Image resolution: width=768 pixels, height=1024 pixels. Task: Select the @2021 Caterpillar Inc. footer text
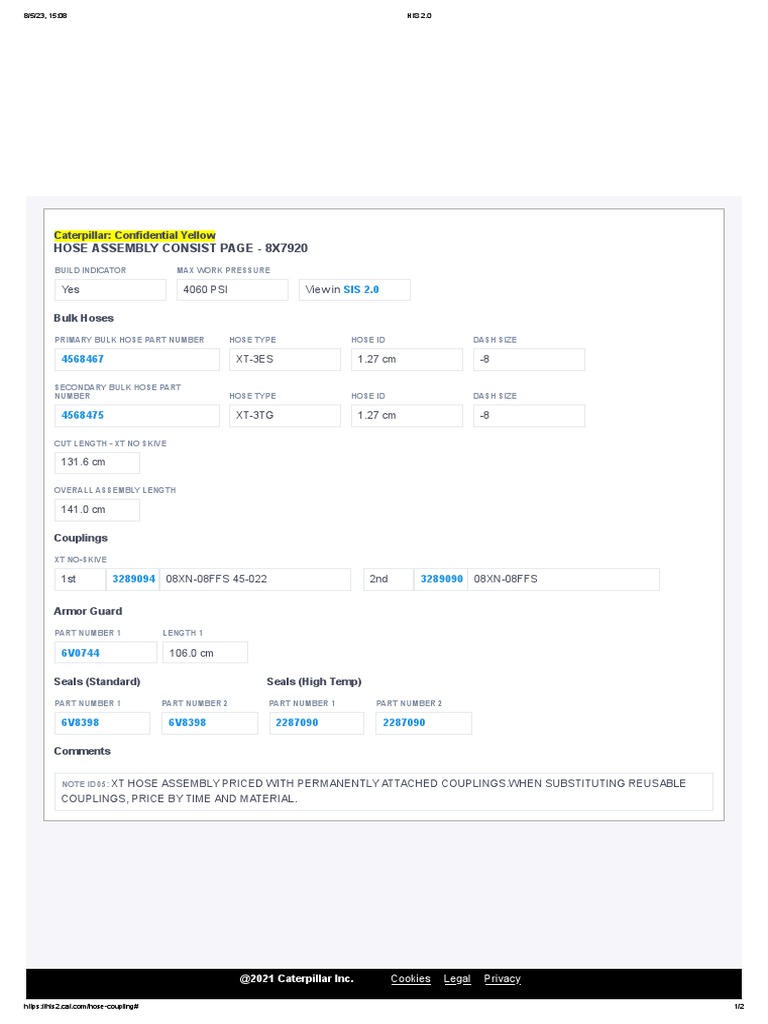296,979
